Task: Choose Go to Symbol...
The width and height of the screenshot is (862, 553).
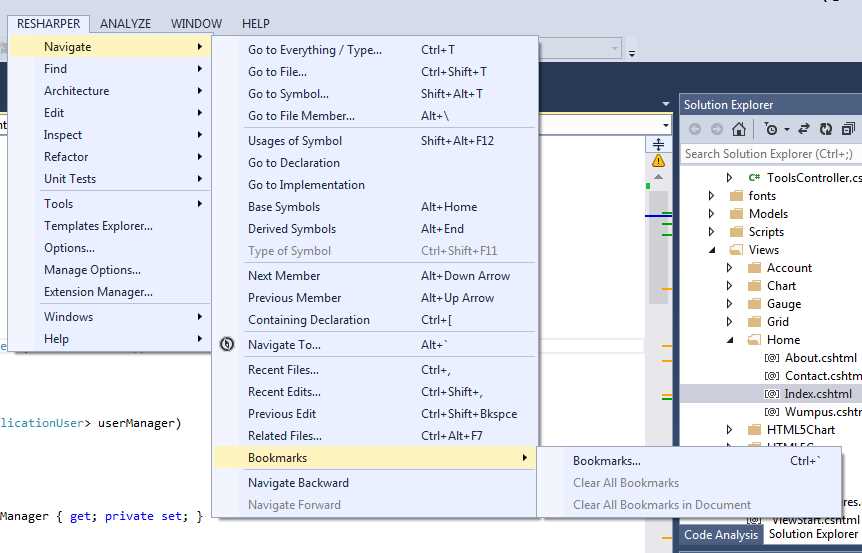Action: [x=375, y=93]
